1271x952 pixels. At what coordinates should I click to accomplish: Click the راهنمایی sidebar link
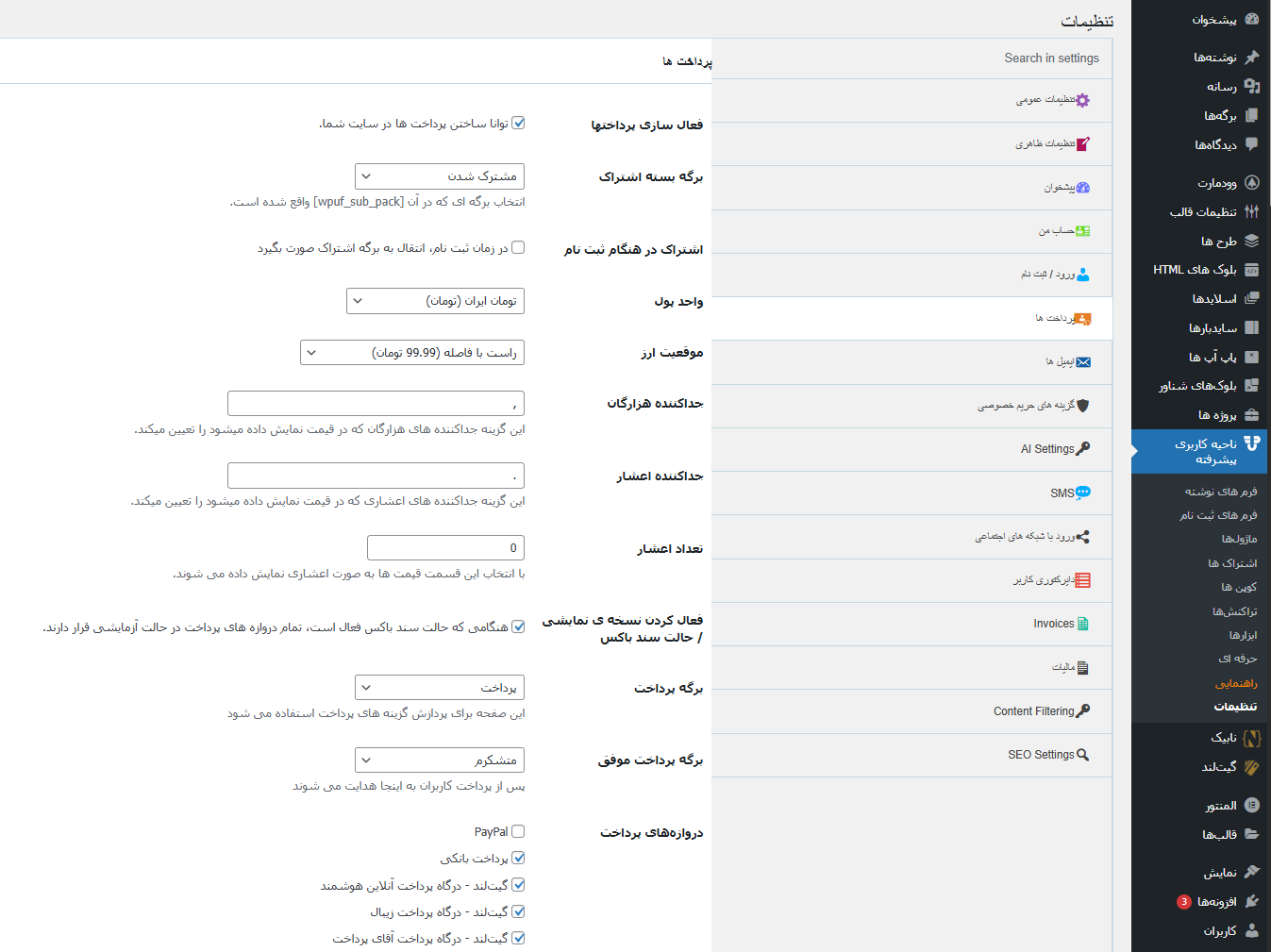point(1237,682)
